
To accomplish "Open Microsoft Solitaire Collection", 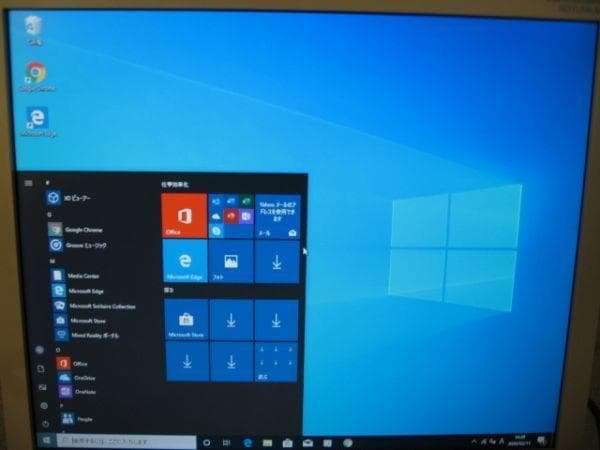I will point(94,306).
